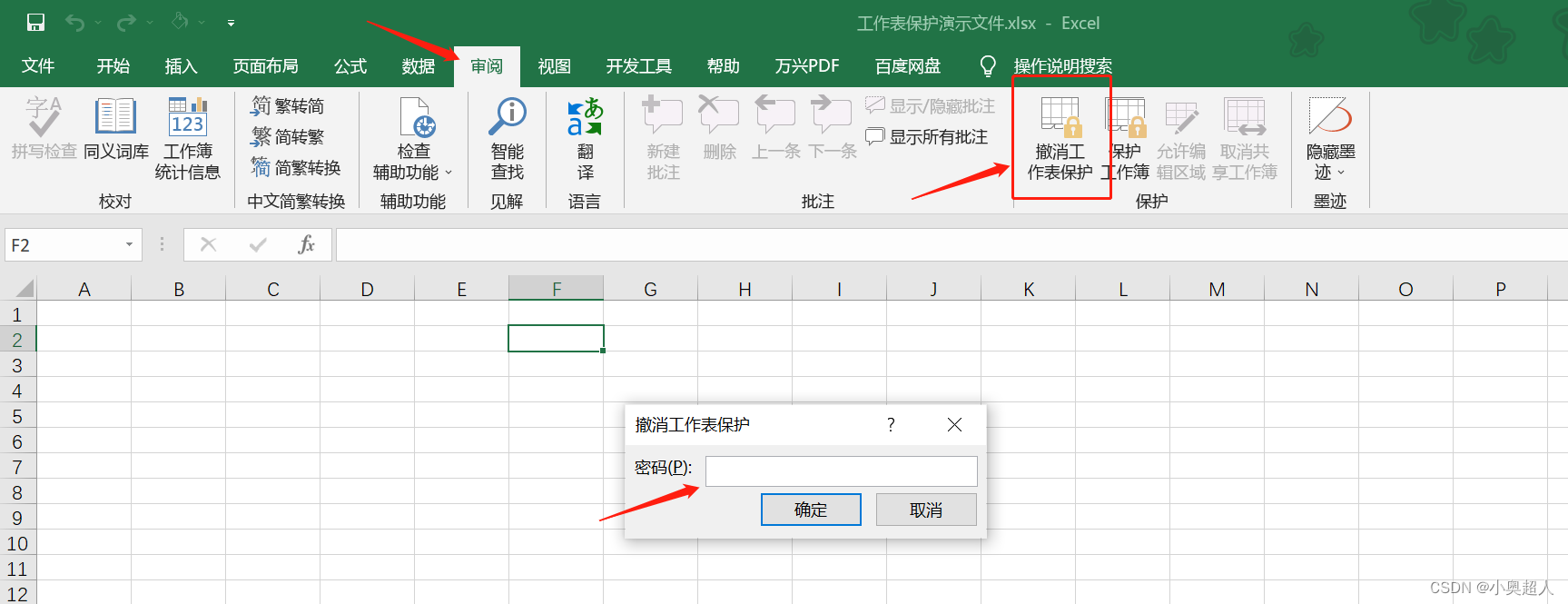The height and width of the screenshot is (604, 1568).
Task: Click the Save icon in quick access toolbar
Action: pos(35,23)
